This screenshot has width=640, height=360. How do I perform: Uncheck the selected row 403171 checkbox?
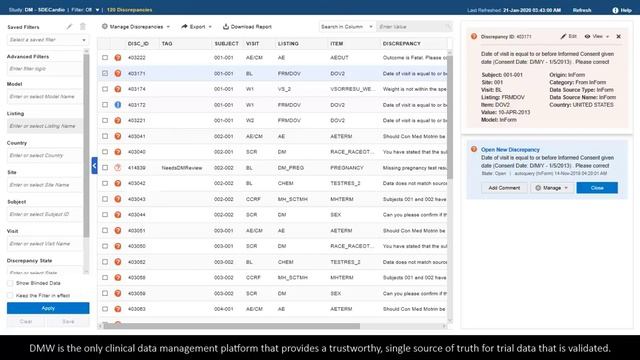pyautogui.click(x=105, y=73)
